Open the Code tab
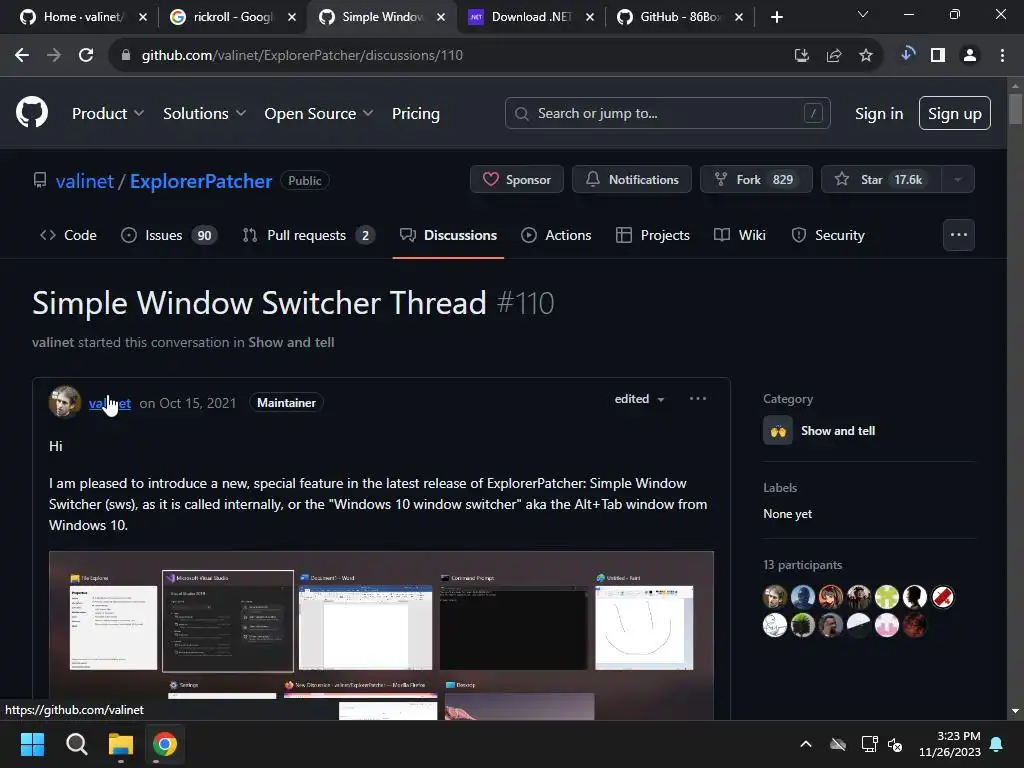This screenshot has height=768, width=1024. point(68,235)
